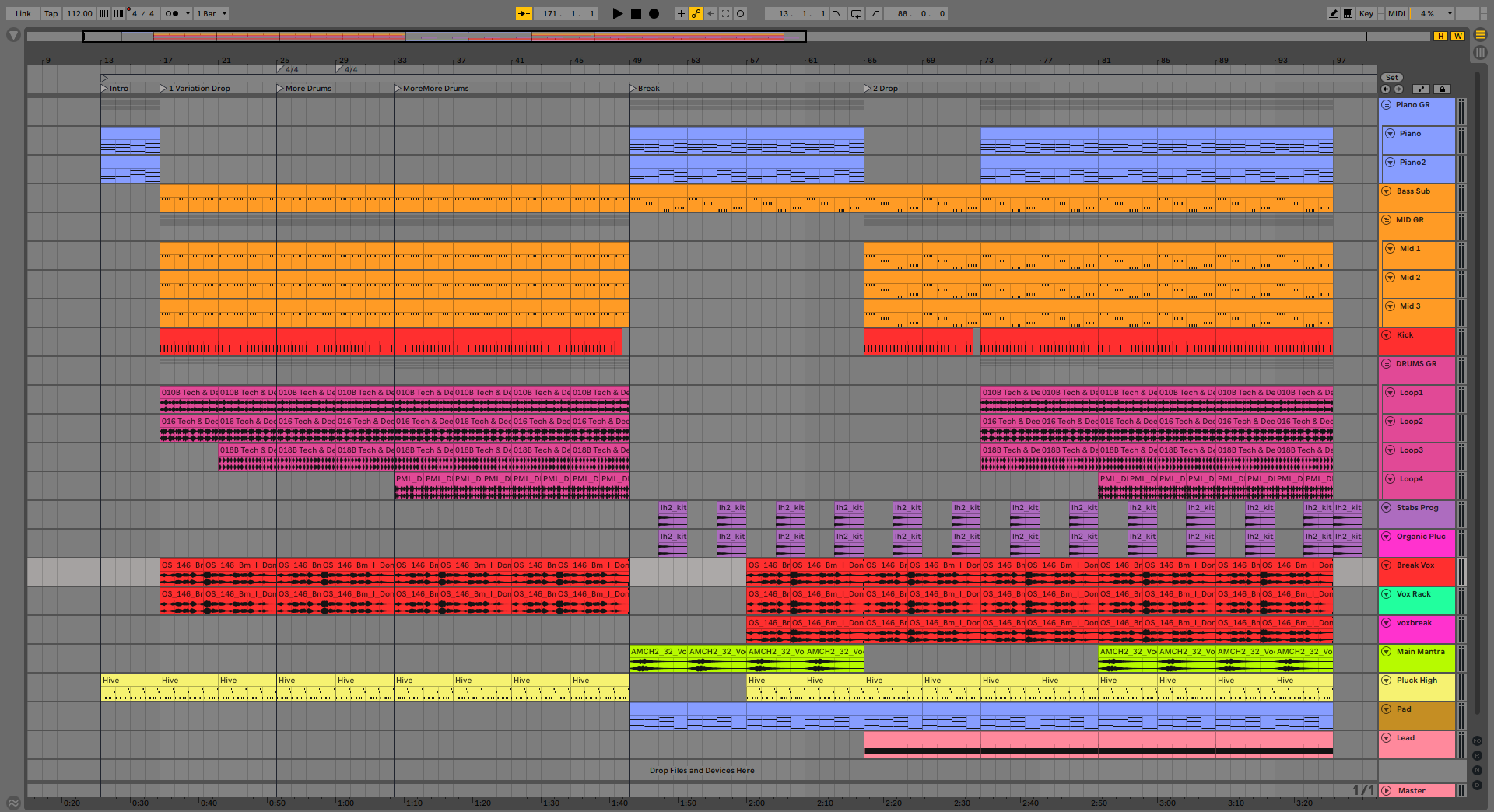Activate Draw Mode pencil icon
Screen dimensions: 1494x812
pyautogui.click(x=1333, y=13)
